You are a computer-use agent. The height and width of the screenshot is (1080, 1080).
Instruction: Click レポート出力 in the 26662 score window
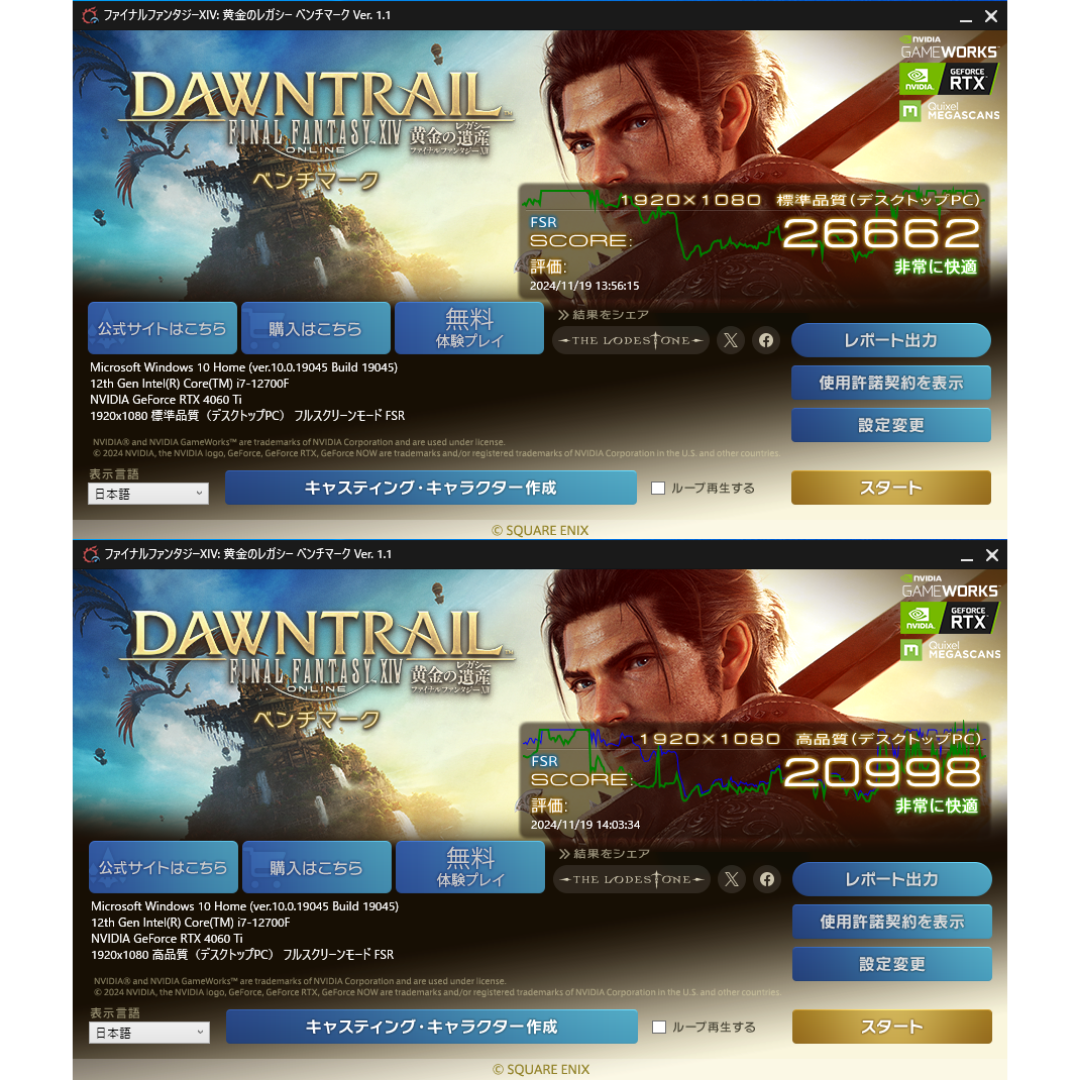(x=891, y=340)
